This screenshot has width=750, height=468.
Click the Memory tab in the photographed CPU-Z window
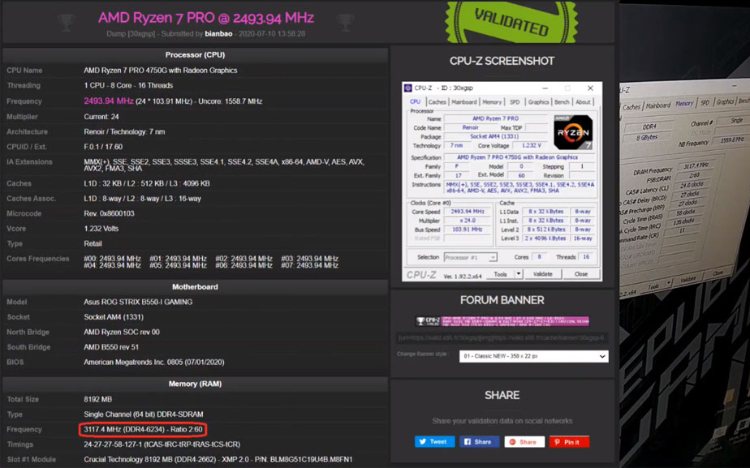(x=684, y=103)
